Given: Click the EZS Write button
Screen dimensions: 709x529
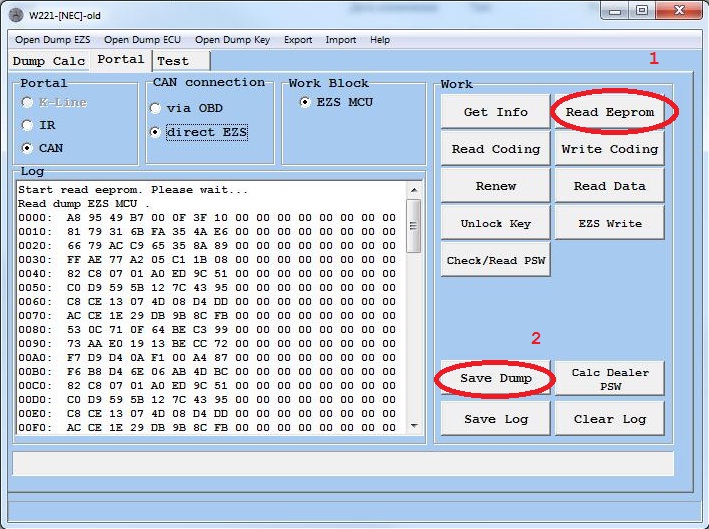Looking at the screenshot, I should coord(610,223).
